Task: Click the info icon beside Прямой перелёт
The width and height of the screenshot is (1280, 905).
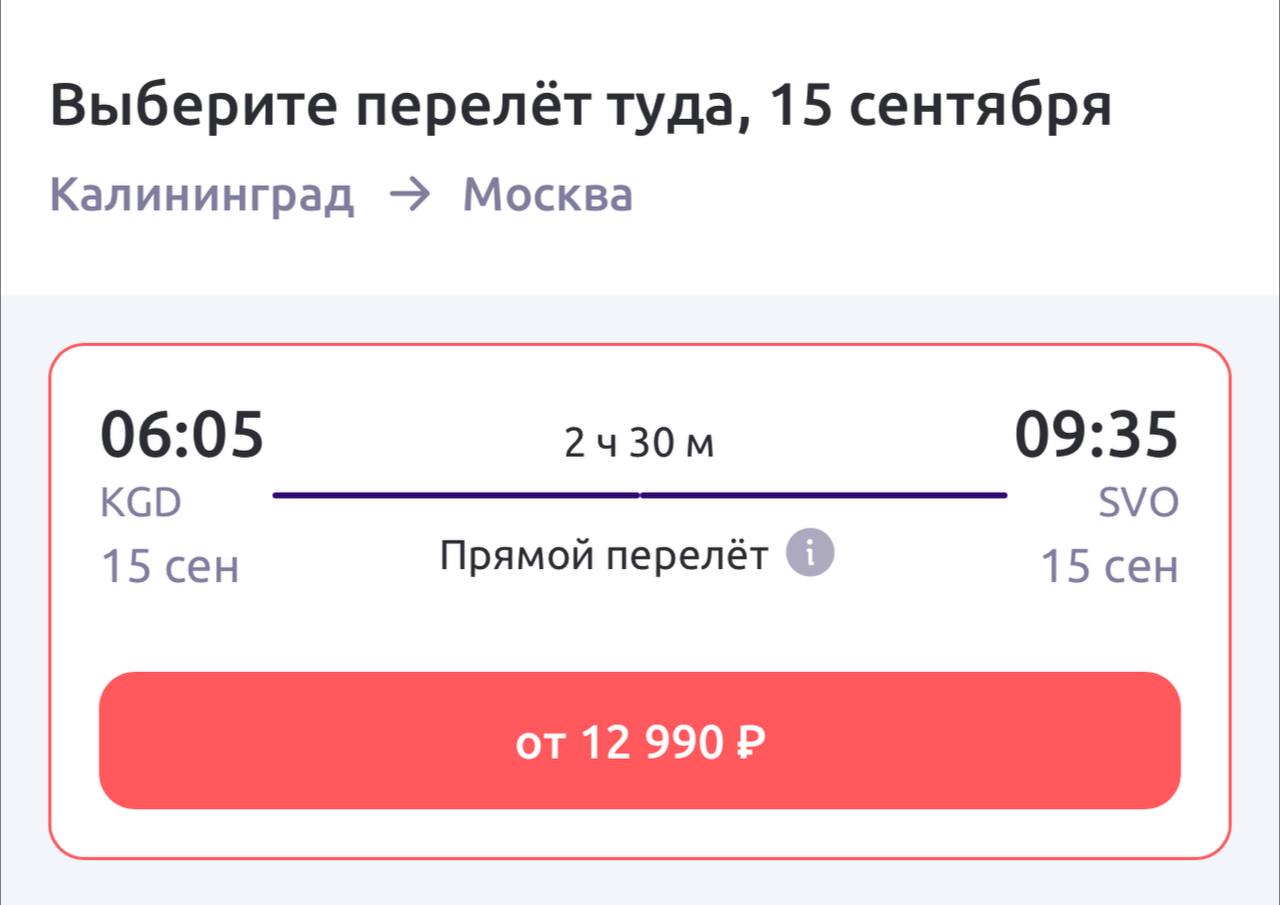Action: [x=810, y=554]
